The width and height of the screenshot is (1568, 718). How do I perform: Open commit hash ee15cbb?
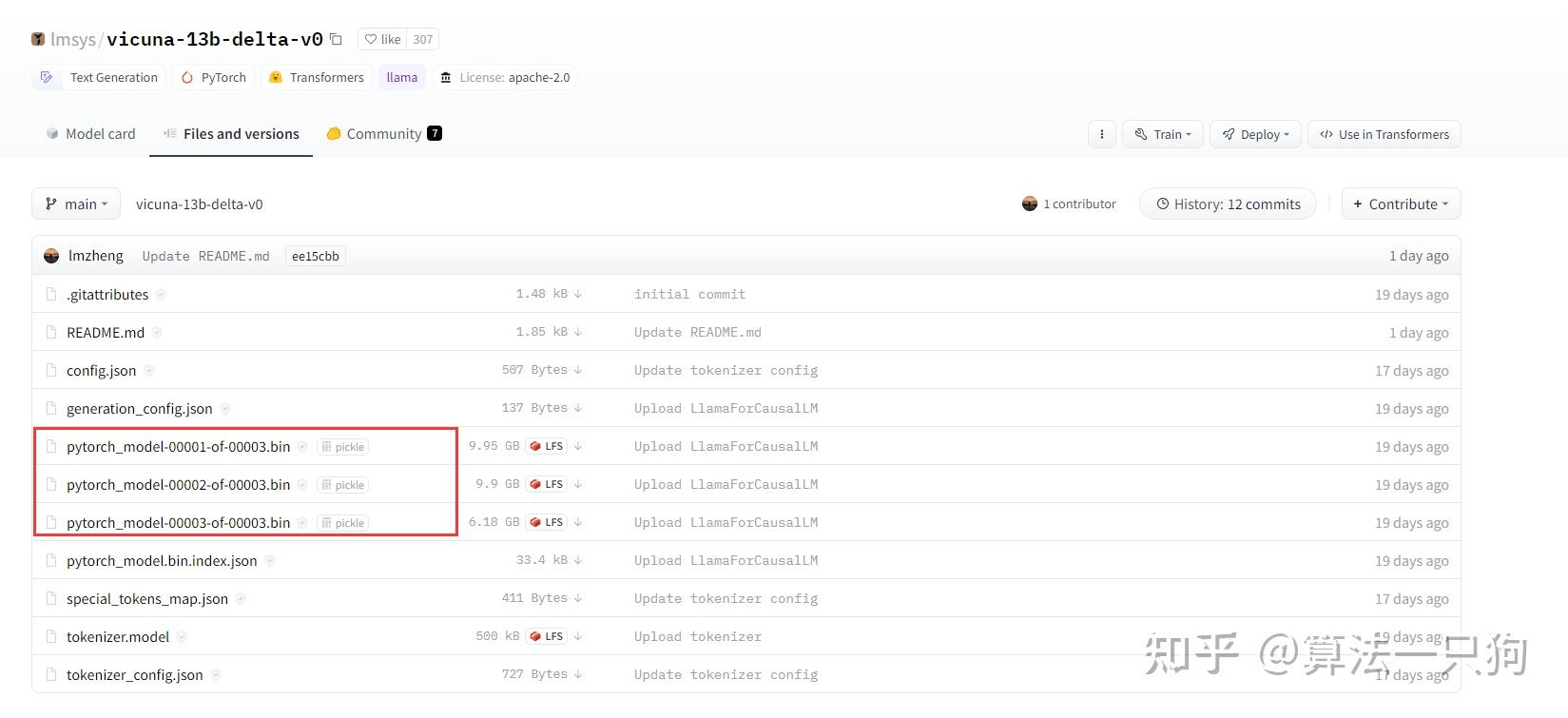315,256
